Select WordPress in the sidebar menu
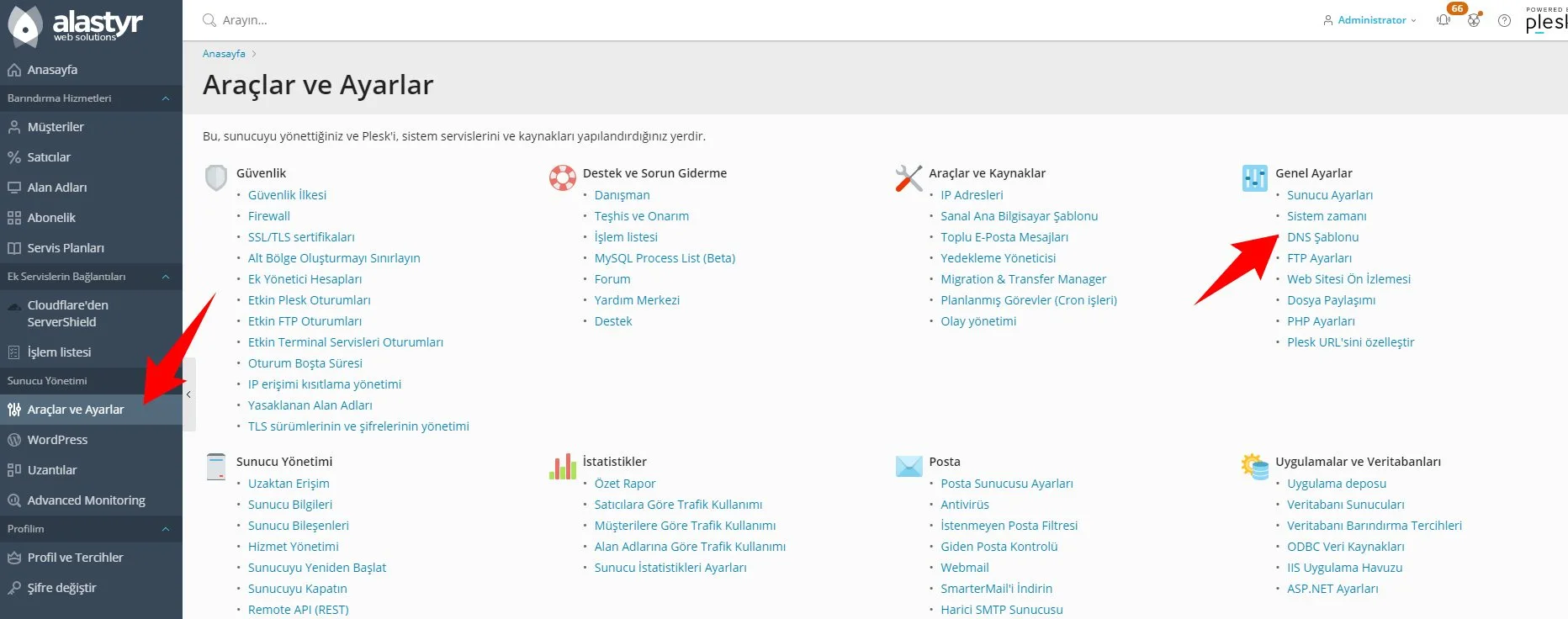The width and height of the screenshot is (1568, 619). [x=57, y=440]
